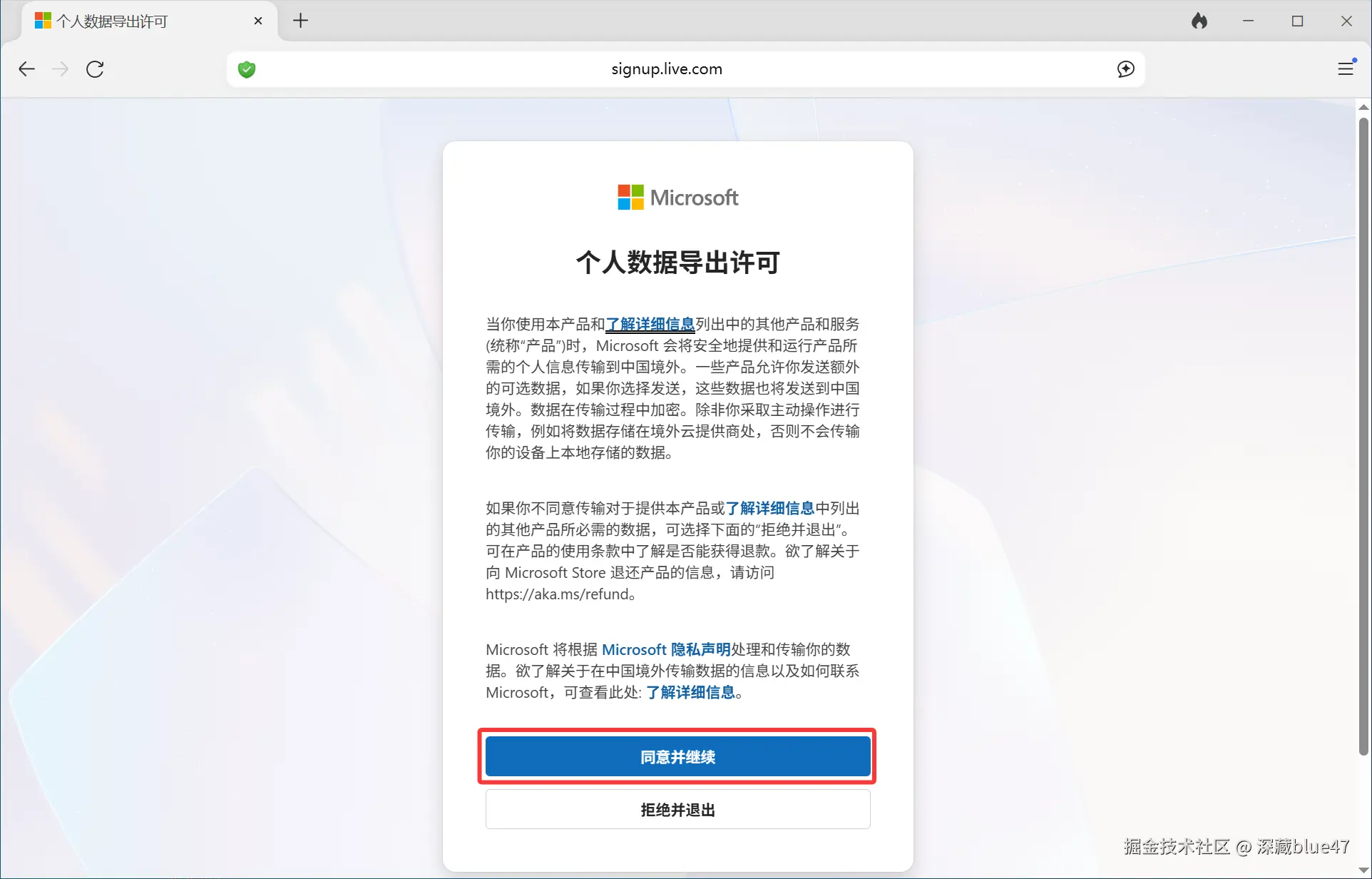This screenshot has height=879, width=1372.
Task: Open the browser hamburger menu
Action: [x=1346, y=68]
